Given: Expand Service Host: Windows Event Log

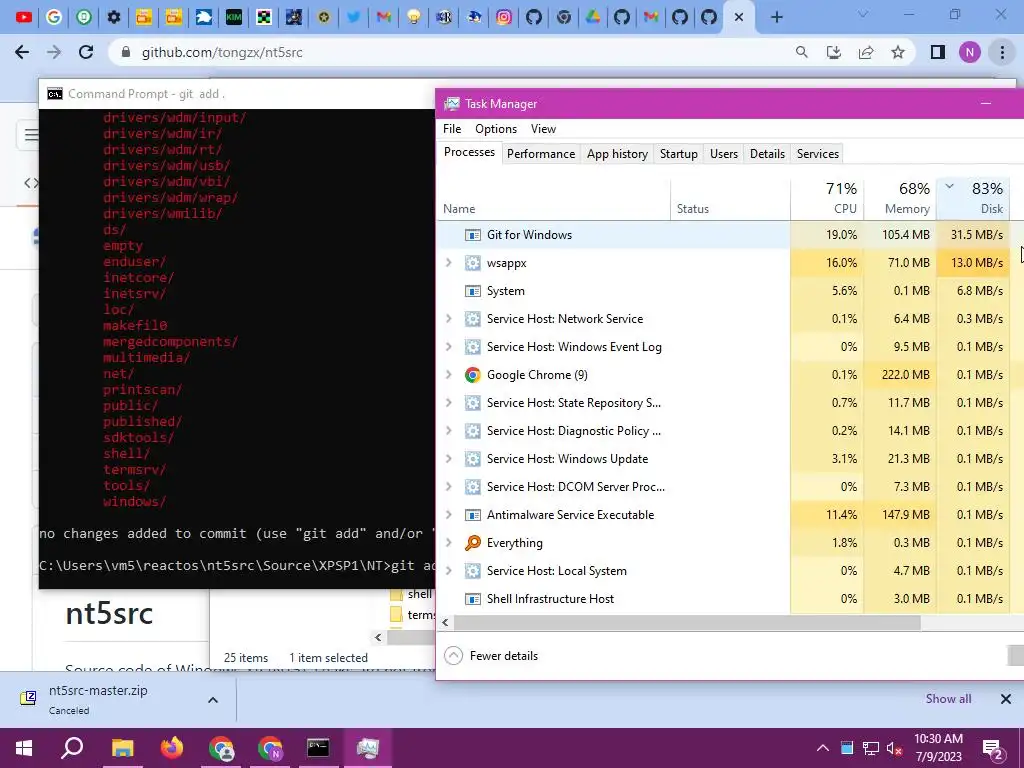Looking at the screenshot, I should [449, 347].
